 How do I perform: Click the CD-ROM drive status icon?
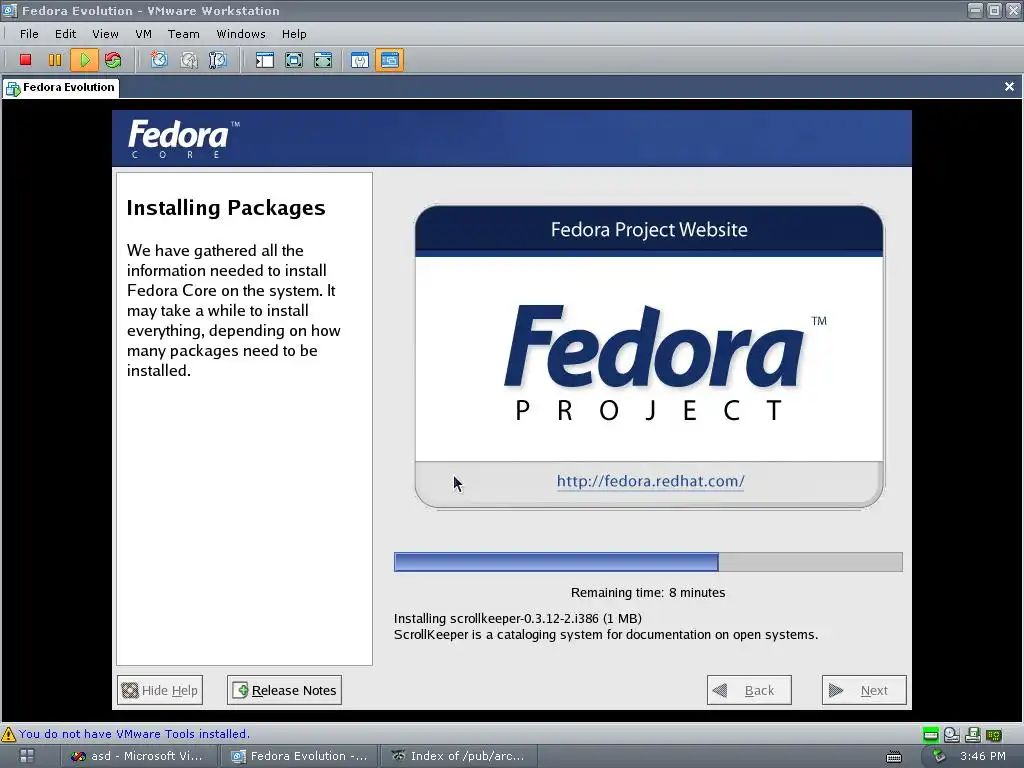952,735
